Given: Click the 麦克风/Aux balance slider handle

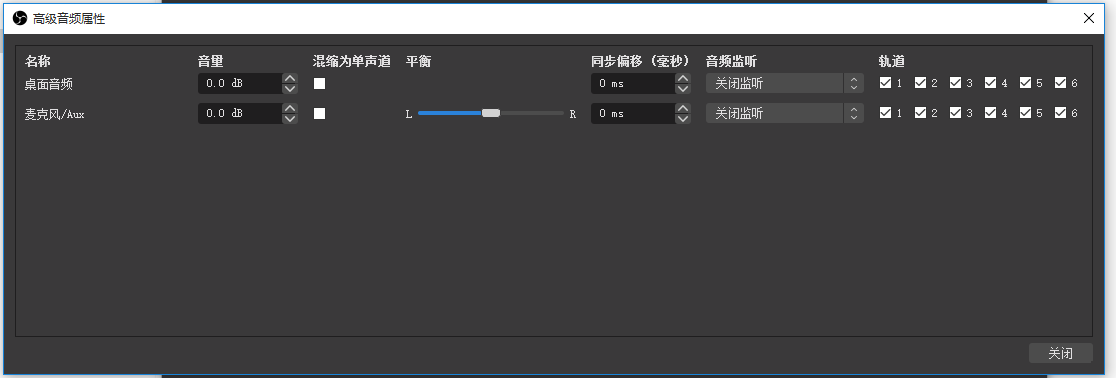Looking at the screenshot, I should [x=490, y=113].
